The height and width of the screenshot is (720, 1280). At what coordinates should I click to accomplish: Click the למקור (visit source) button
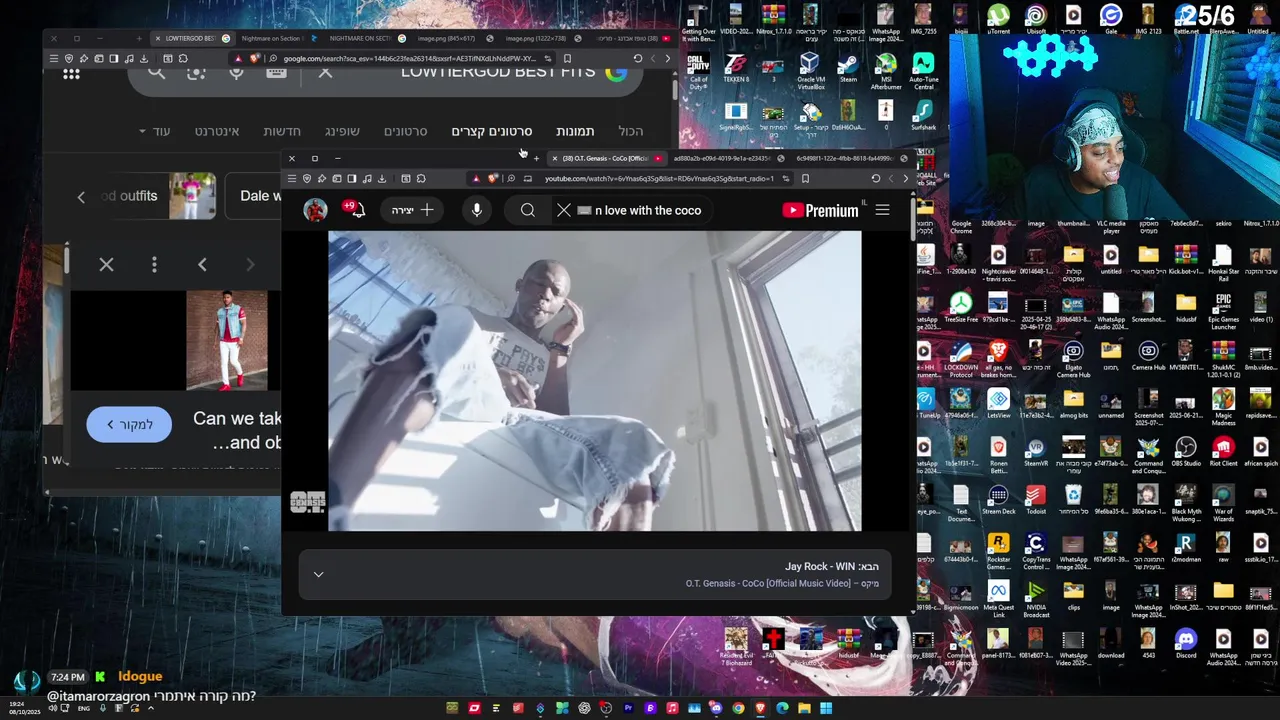pyautogui.click(x=129, y=425)
